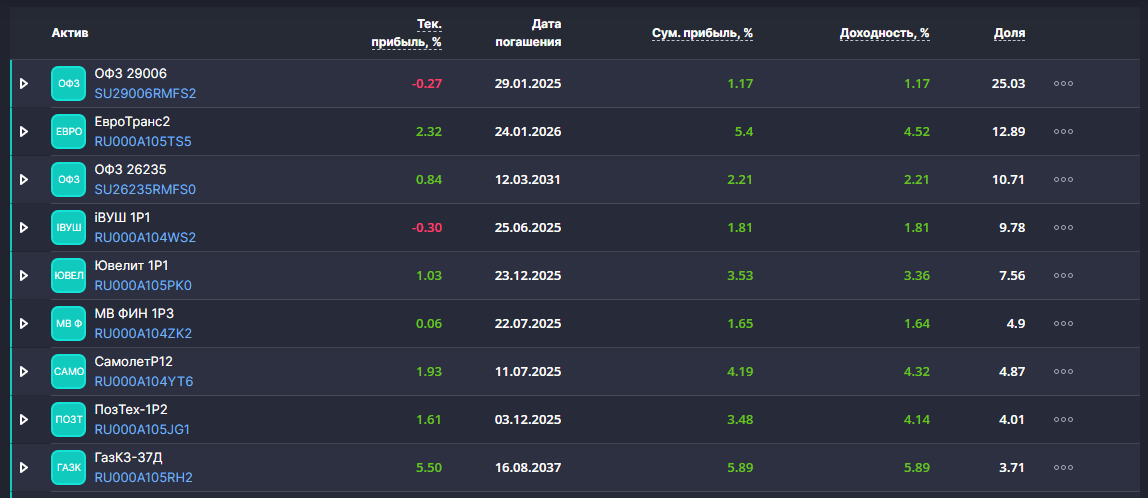
Task: Click the МВ ФИН 1Р3 asset name
Action: click(x=135, y=313)
